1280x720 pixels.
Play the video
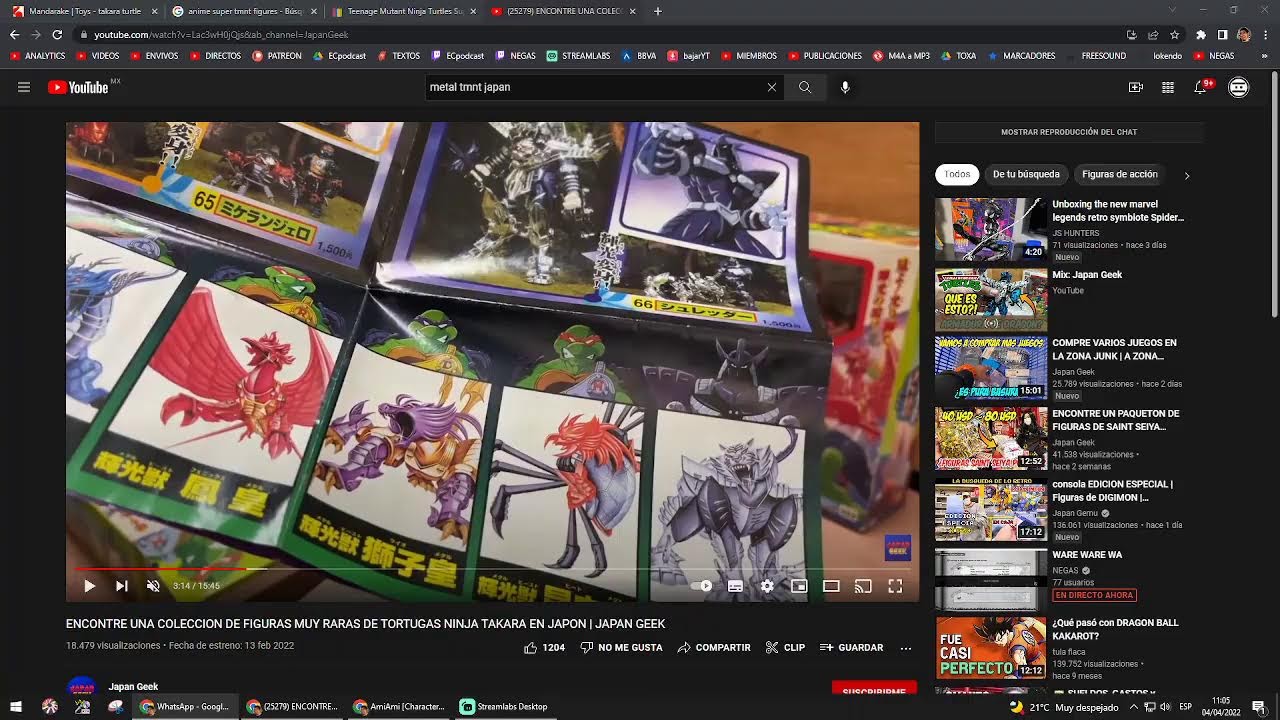coord(89,586)
